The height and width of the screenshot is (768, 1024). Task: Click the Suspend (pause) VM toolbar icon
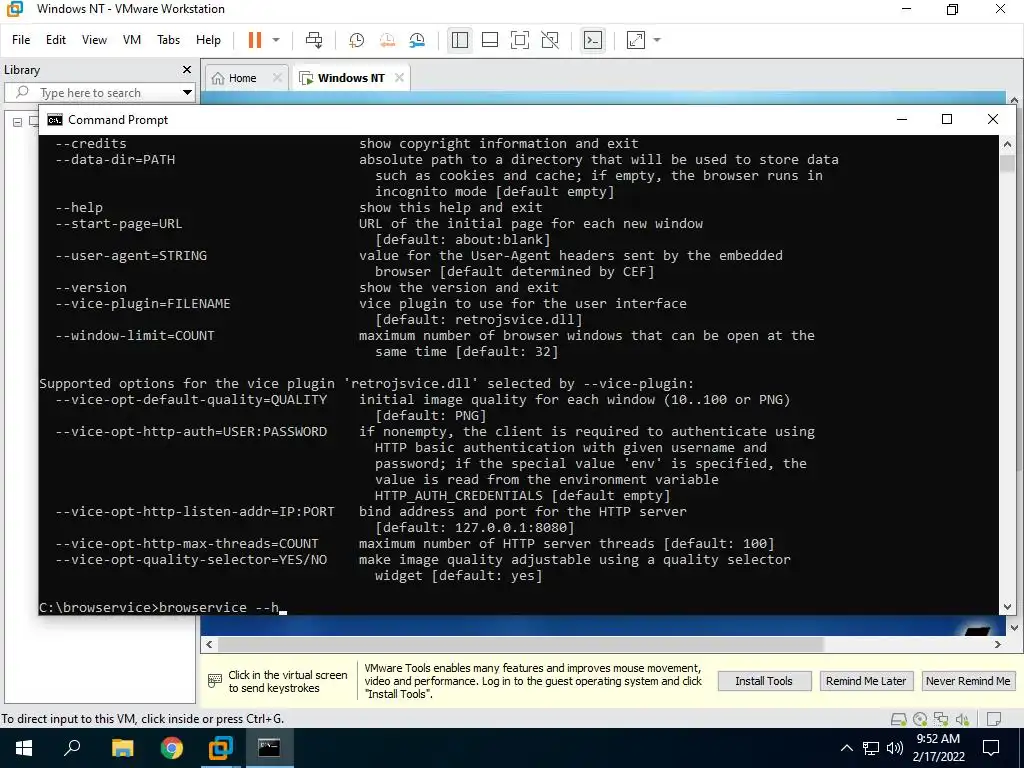pyautogui.click(x=255, y=40)
